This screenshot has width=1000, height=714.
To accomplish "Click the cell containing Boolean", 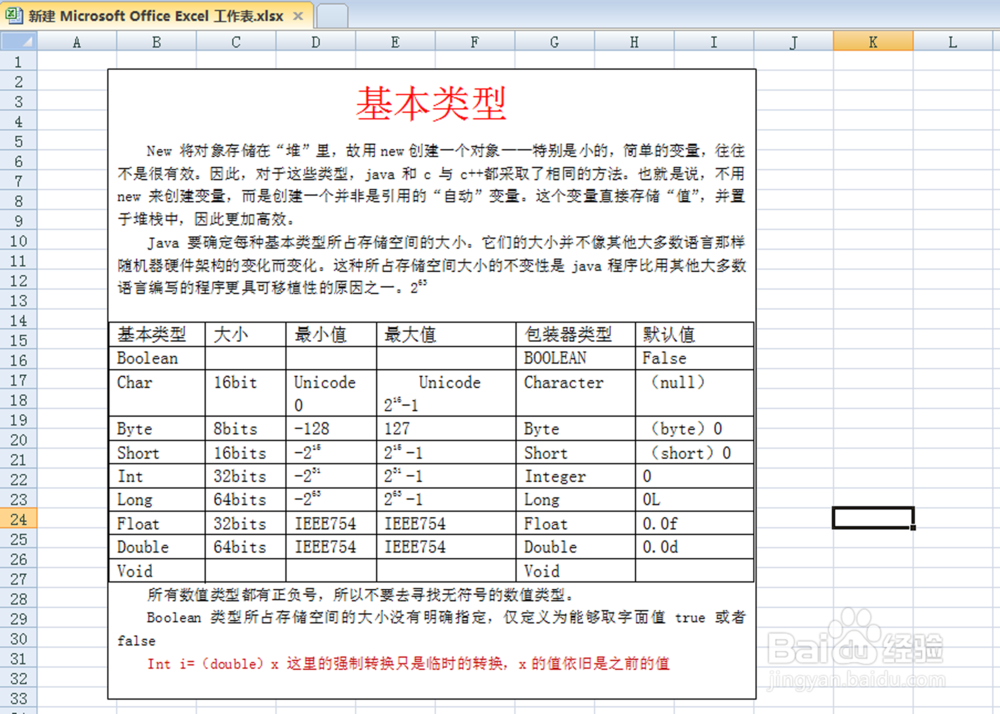I will [145, 358].
